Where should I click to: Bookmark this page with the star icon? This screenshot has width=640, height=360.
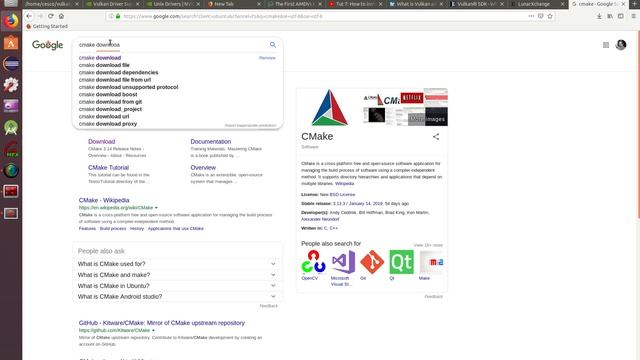pyautogui.click(x=550, y=16)
